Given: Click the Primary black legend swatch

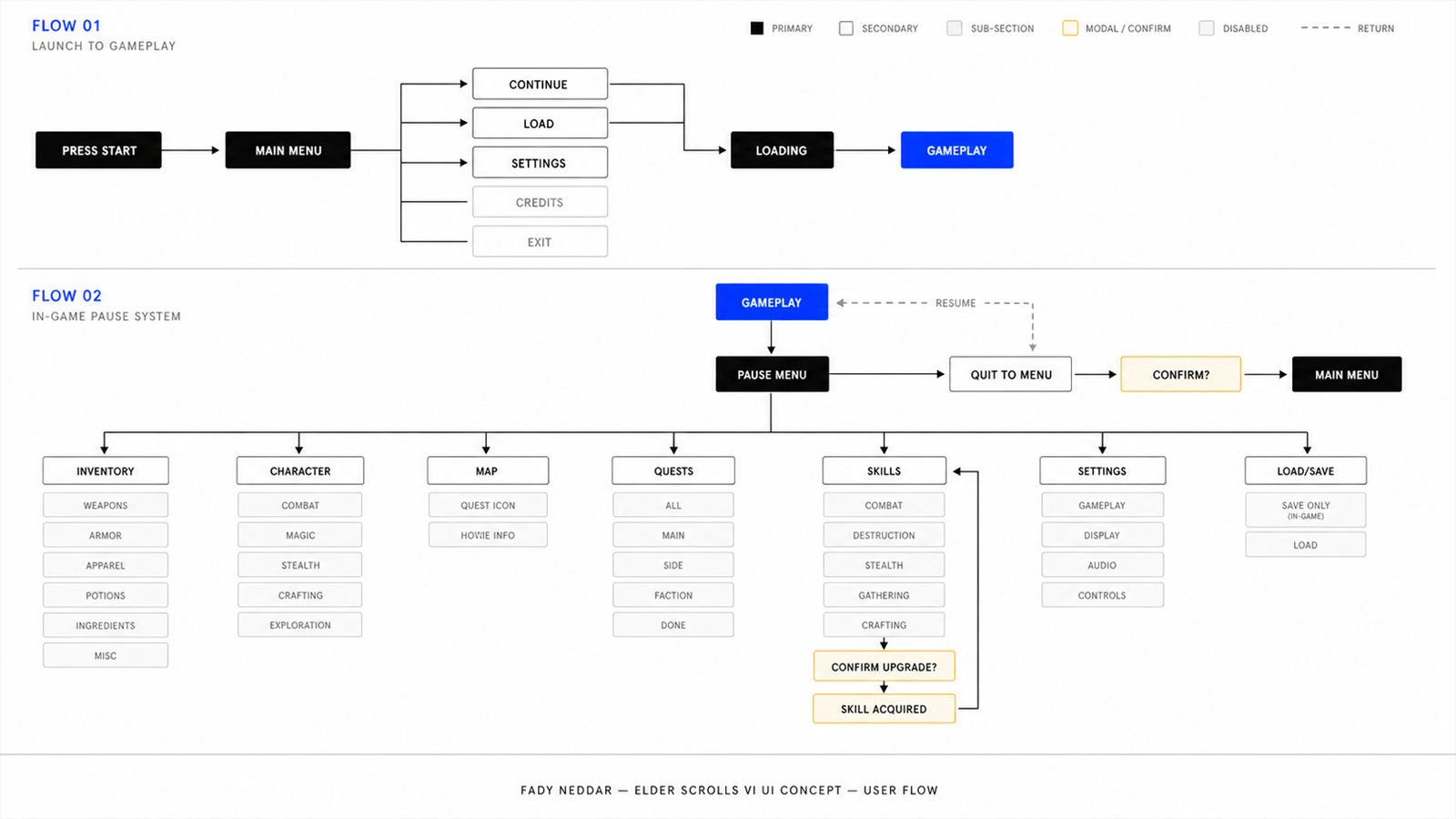Looking at the screenshot, I should [756, 28].
